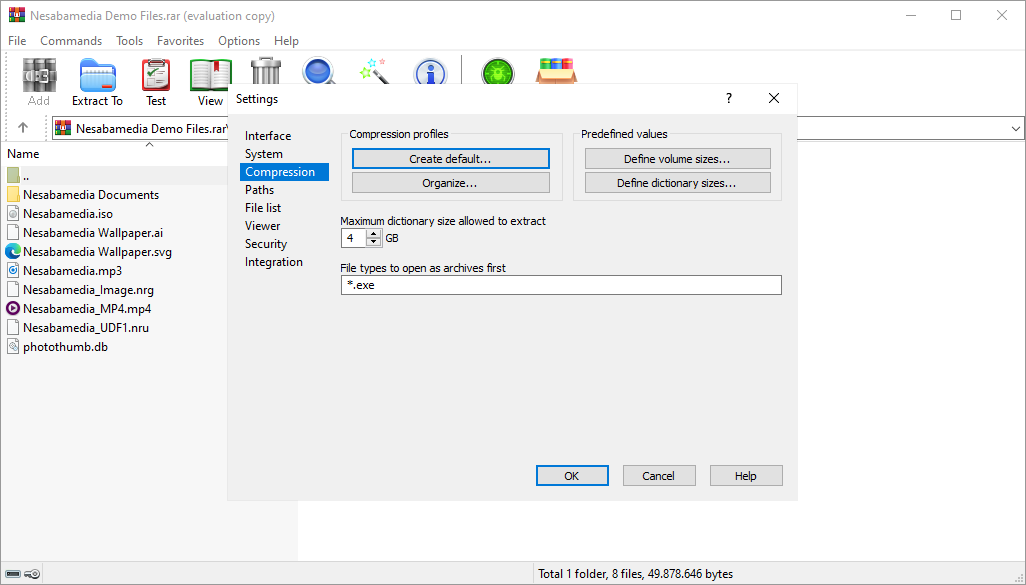1026x585 pixels.
Task: Launch the Wizard magic wand icon
Action: point(374,71)
